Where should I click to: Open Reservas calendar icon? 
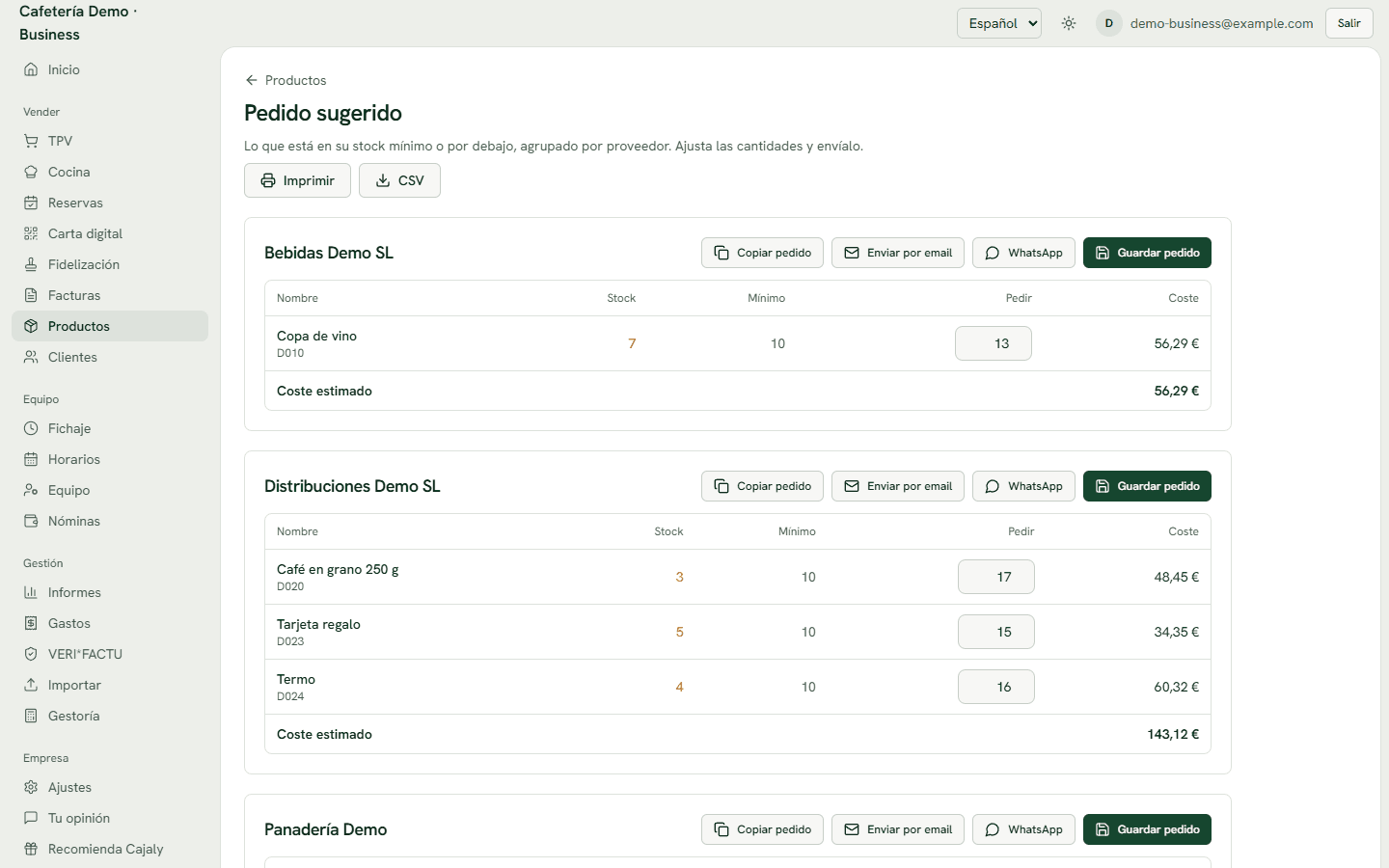click(x=31, y=203)
